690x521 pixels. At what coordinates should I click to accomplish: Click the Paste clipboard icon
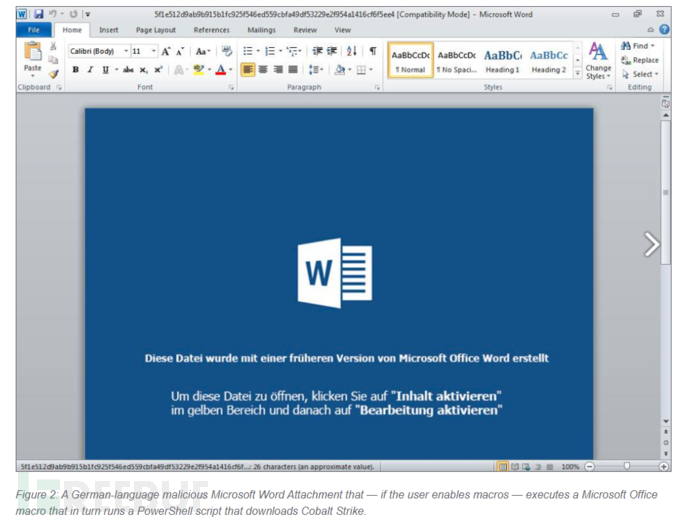[33, 51]
